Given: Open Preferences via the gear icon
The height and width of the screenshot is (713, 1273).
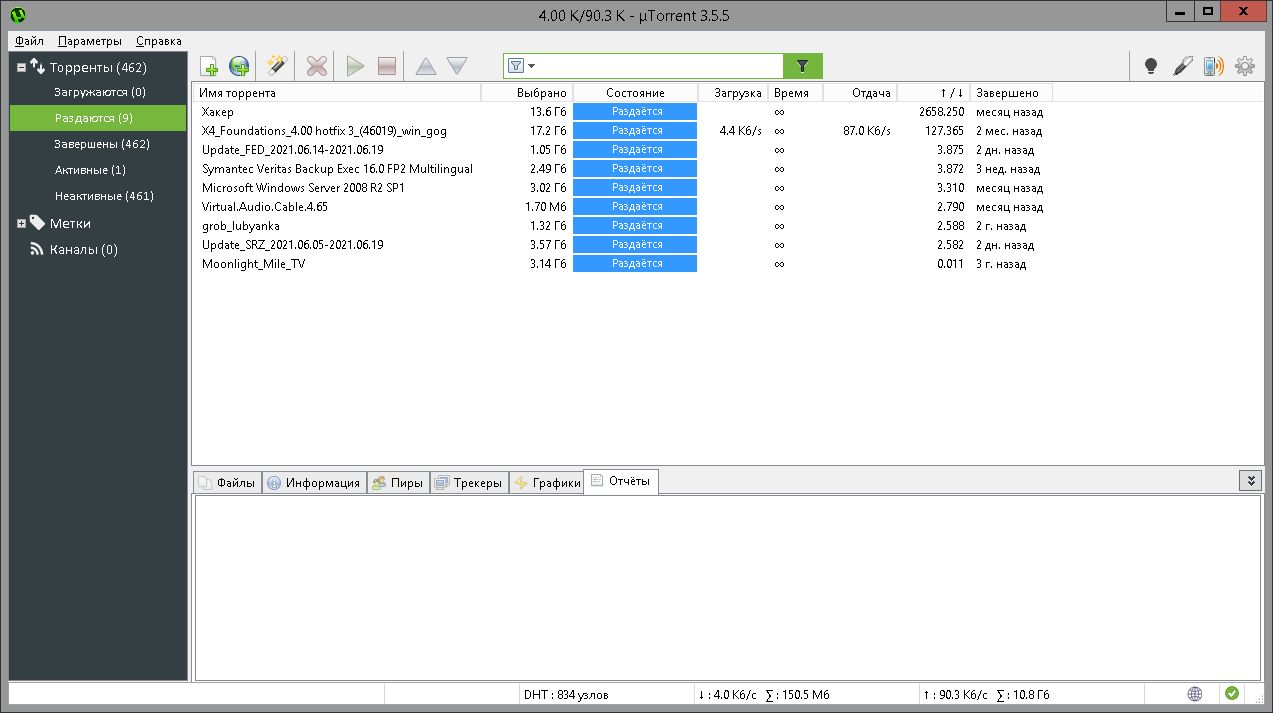Looking at the screenshot, I should tap(1245, 66).
